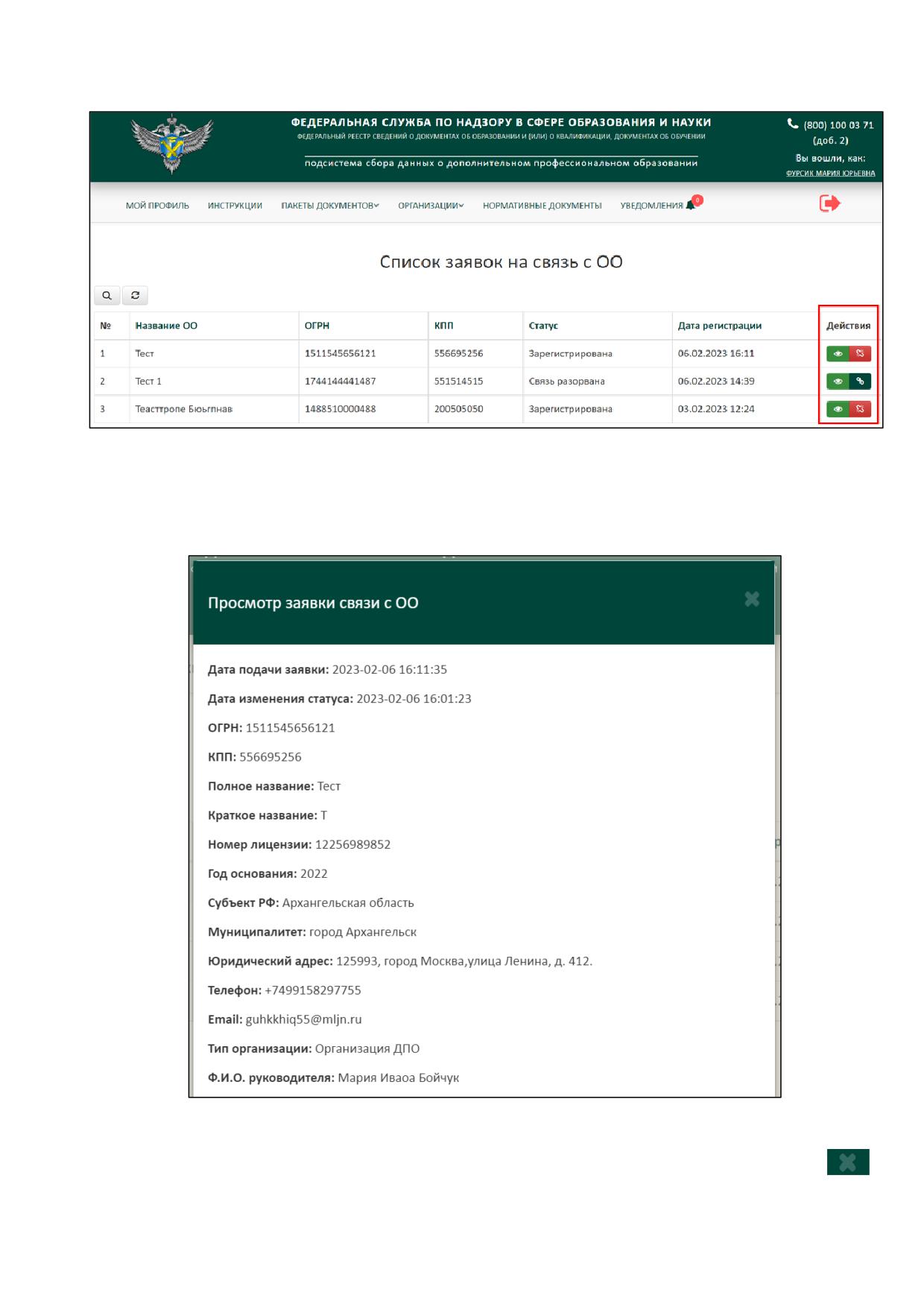Sort by the КПП column header
Screen dimensions: 924x1307
tap(443, 326)
